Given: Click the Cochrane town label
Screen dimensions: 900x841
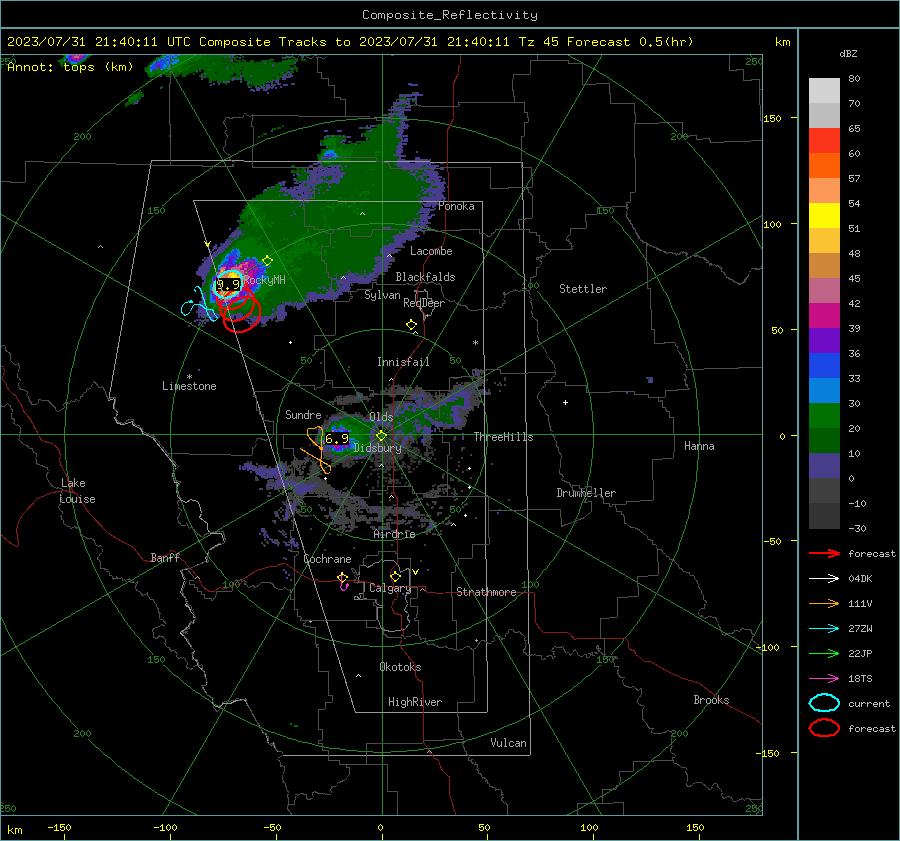Looking at the screenshot, I should pos(327,559).
